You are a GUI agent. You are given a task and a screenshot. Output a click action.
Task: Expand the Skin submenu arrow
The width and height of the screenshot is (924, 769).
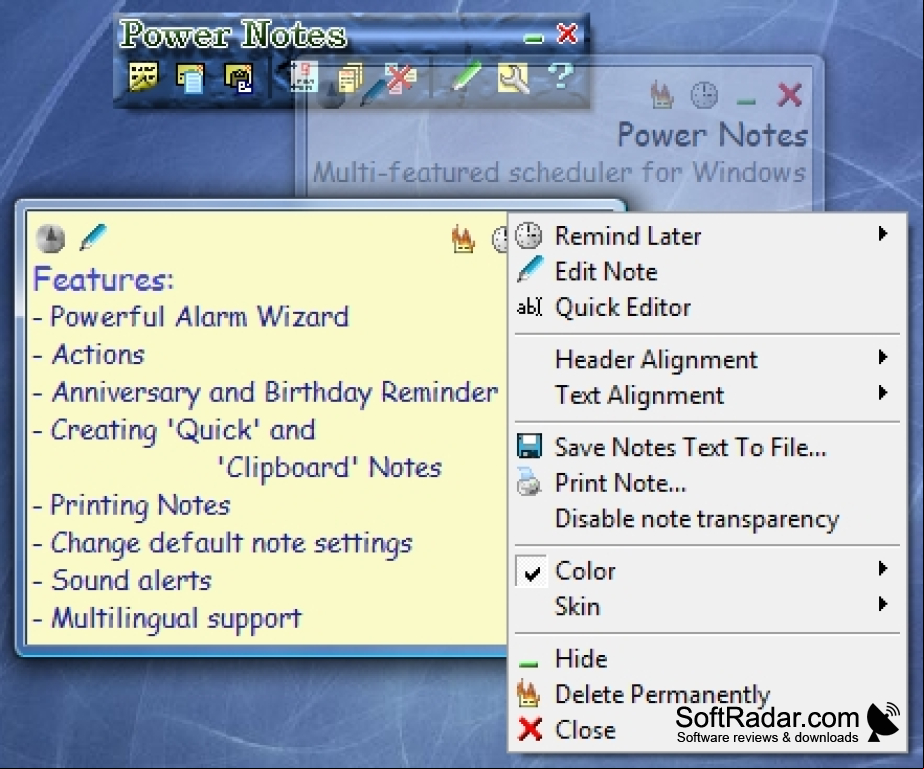(x=883, y=604)
